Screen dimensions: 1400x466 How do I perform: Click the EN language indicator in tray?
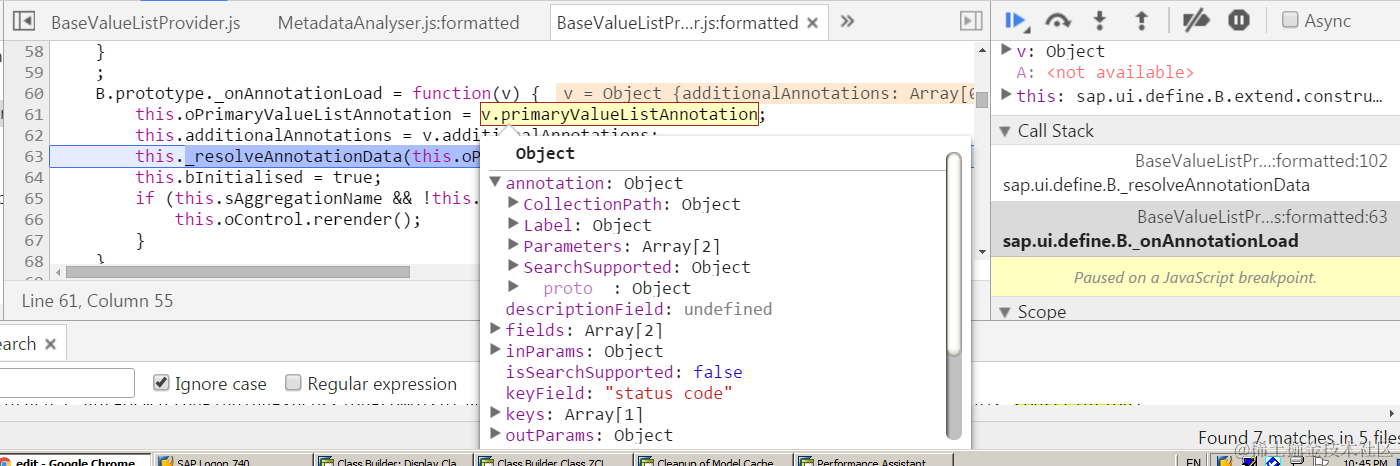tap(1193, 462)
